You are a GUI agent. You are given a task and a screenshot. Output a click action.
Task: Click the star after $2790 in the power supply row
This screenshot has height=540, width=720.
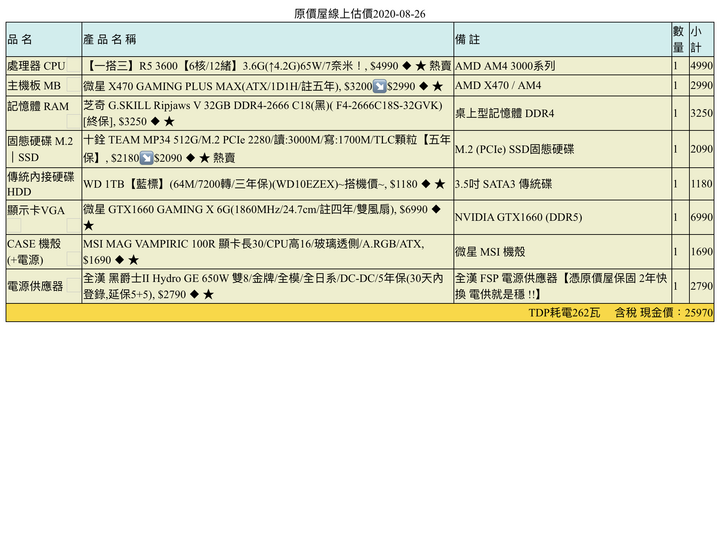[208, 294]
